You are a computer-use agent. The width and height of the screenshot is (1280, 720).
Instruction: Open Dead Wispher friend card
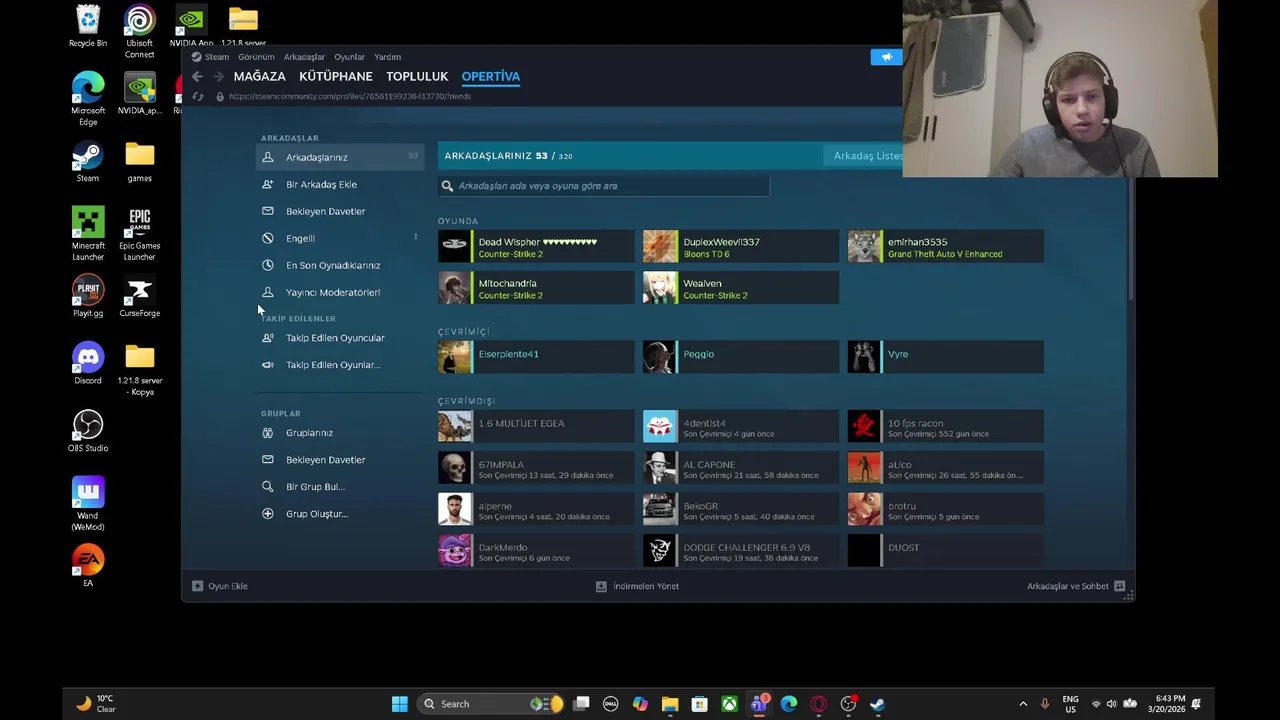[x=536, y=247]
